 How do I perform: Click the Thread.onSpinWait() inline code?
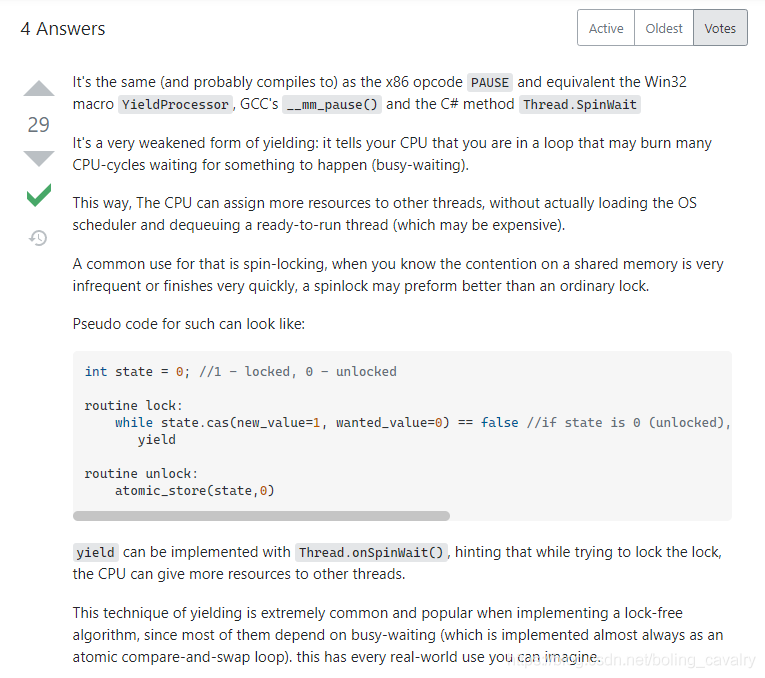(371, 552)
